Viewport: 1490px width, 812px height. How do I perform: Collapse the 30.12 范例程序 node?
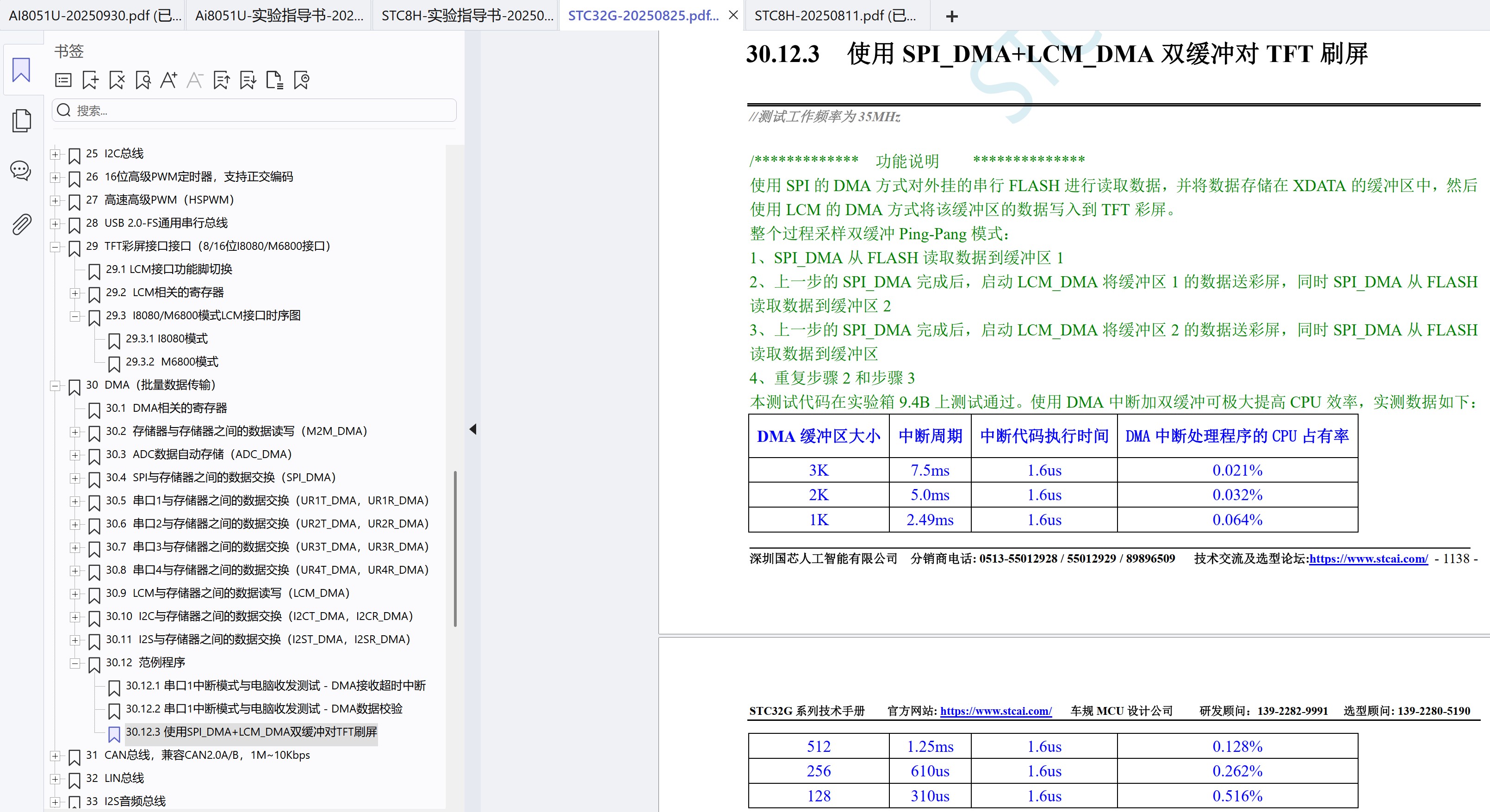[x=74, y=663]
